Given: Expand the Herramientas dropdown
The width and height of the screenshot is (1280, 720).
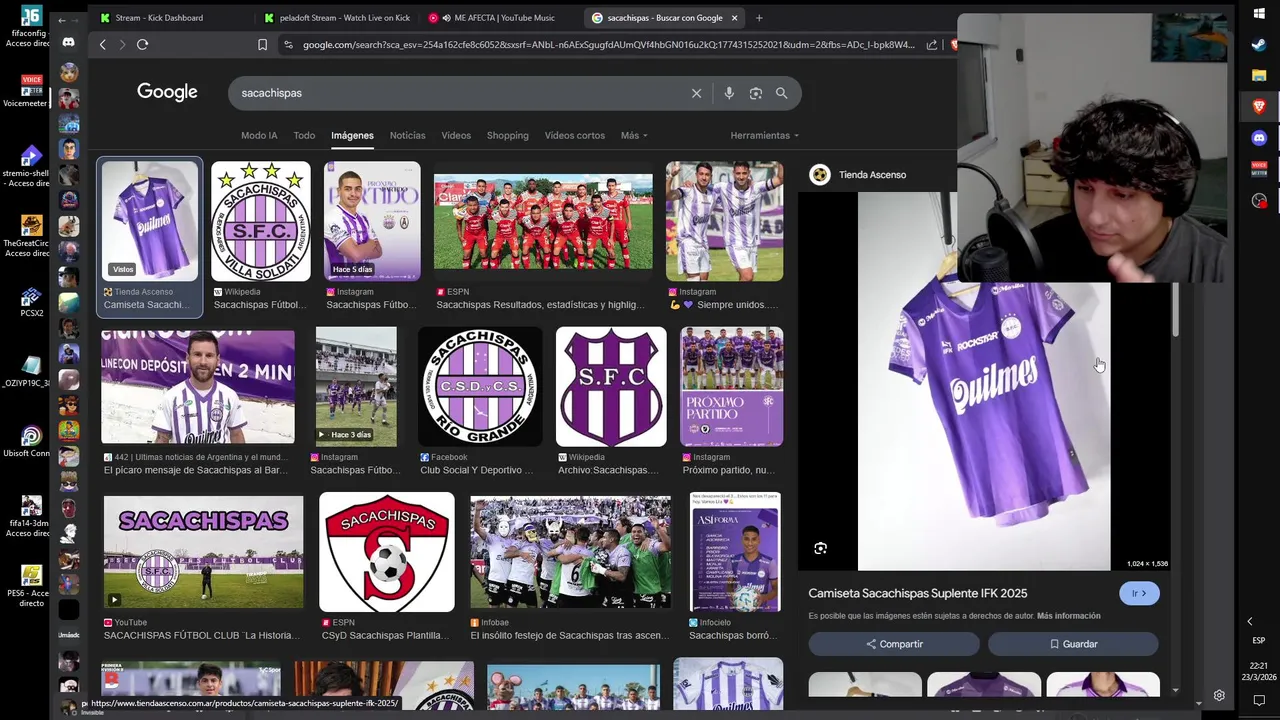Looking at the screenshot, I should click(x=765, y=135).
